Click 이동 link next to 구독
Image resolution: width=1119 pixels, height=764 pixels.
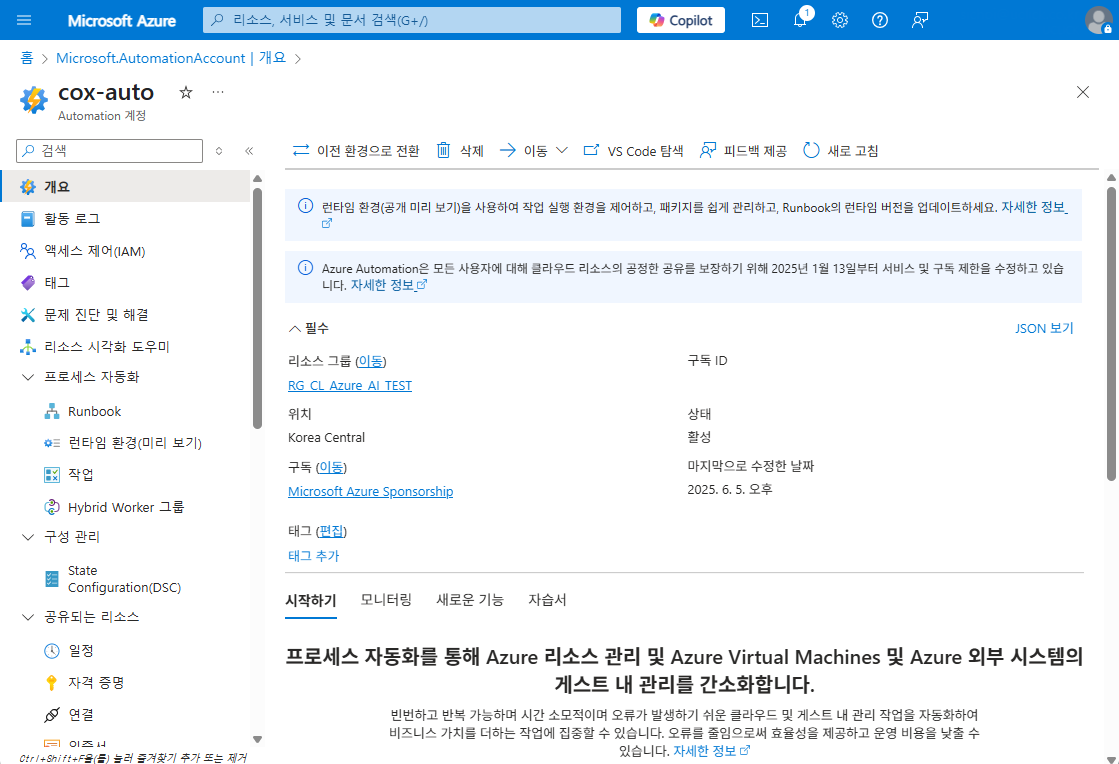tap(331, 467)
